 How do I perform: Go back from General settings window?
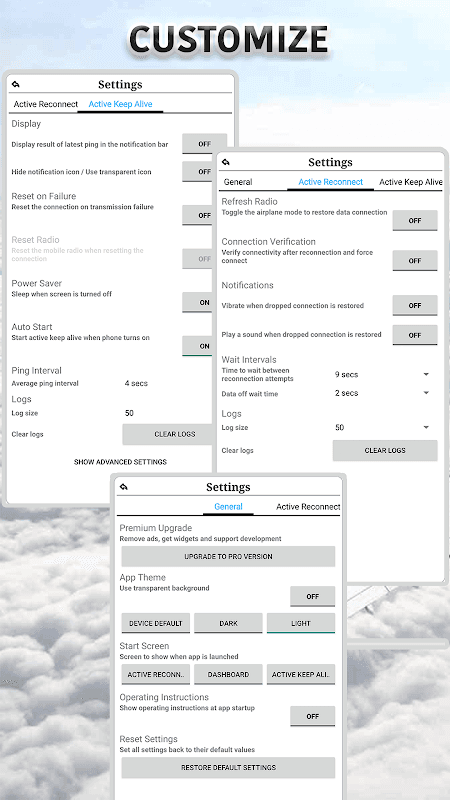(124, 487)
